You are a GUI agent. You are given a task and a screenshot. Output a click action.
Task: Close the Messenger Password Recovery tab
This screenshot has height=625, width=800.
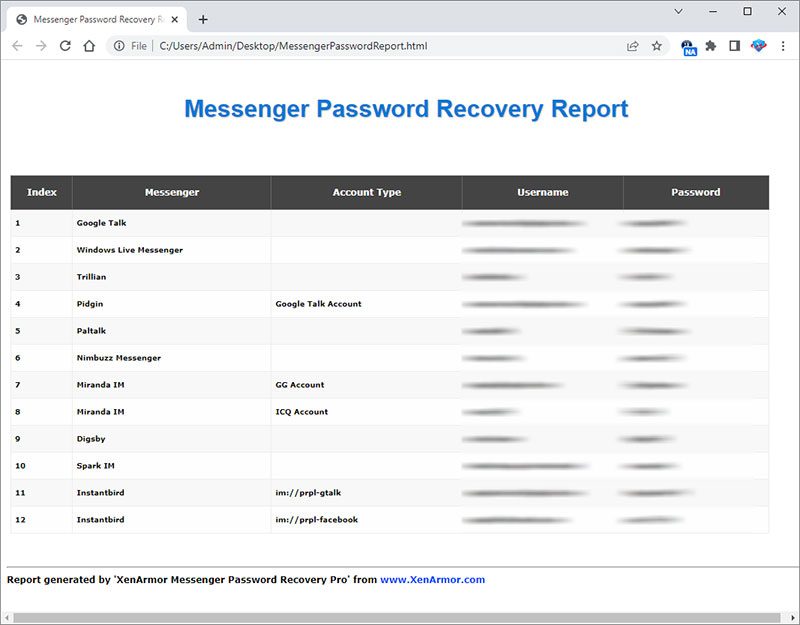tap(174, 19)
